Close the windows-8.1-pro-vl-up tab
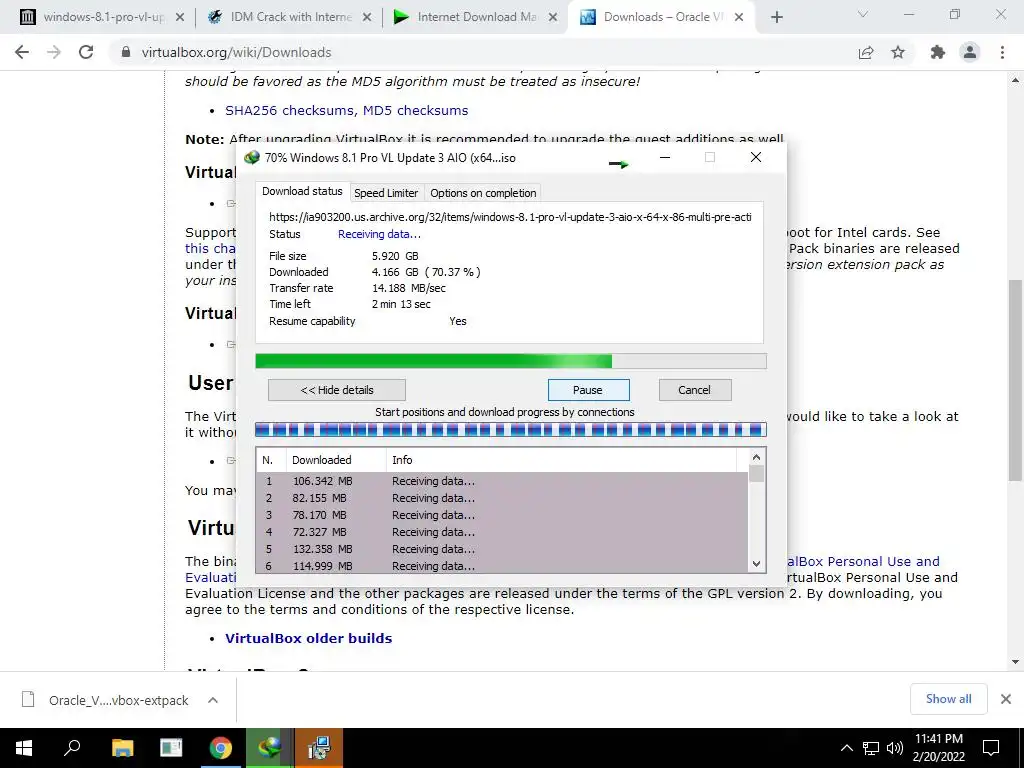This screenshot has height=768, width=1024. 180,18
